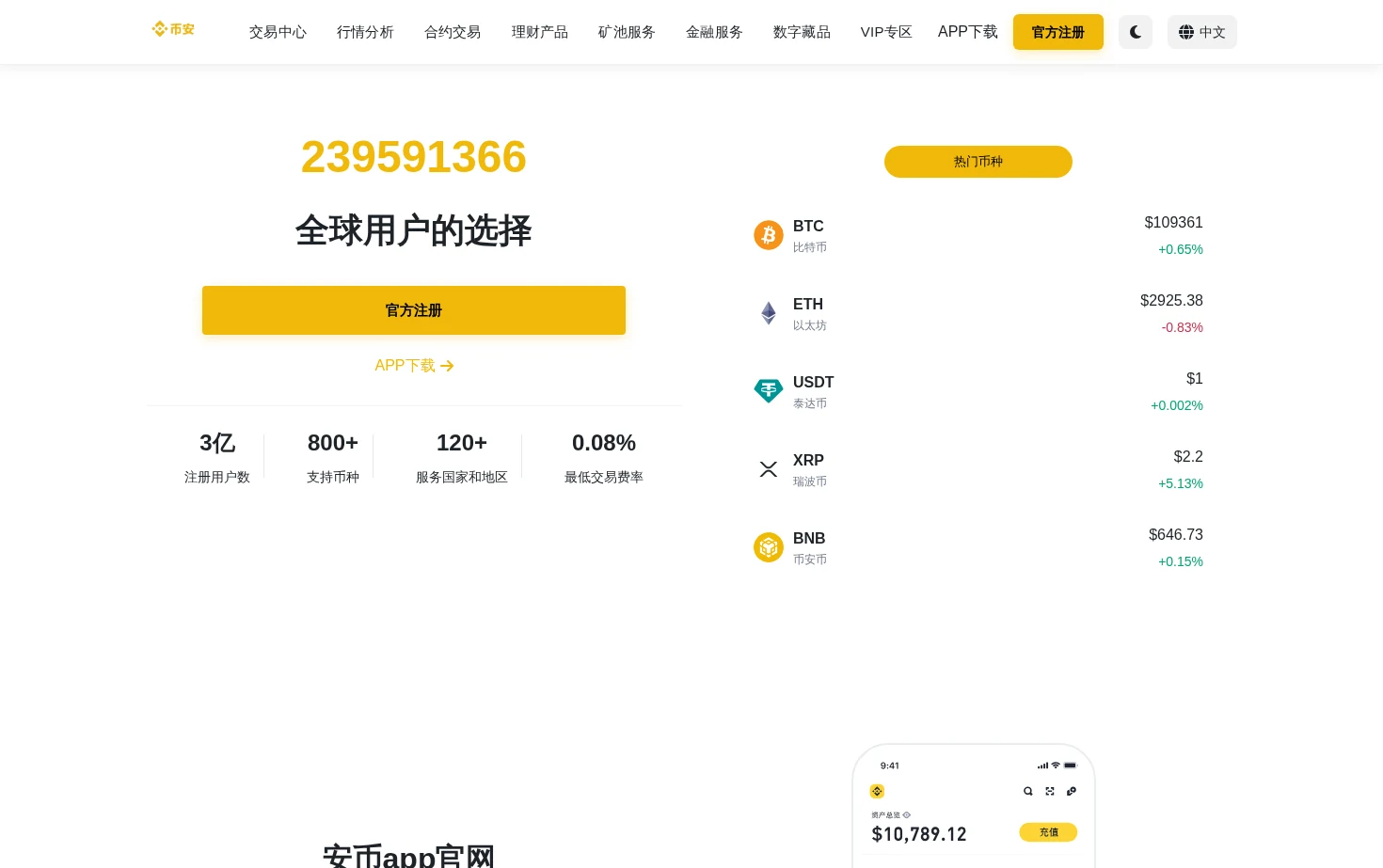
Task: Click the -0.83% change for ETH
Action: click(1183, 327)
